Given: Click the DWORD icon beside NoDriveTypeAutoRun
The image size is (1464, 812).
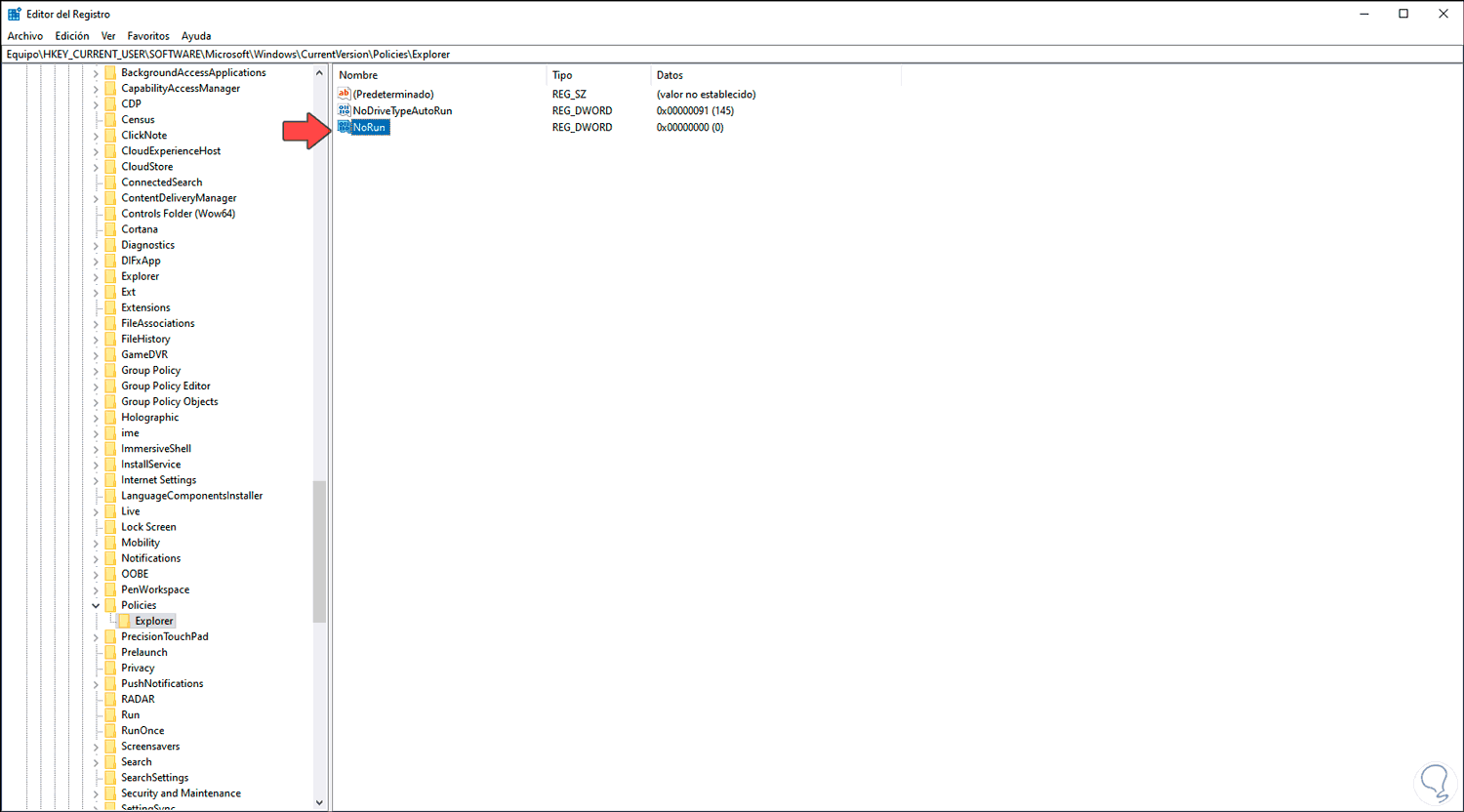Looking at the screenshot, I should pos(344,110).
